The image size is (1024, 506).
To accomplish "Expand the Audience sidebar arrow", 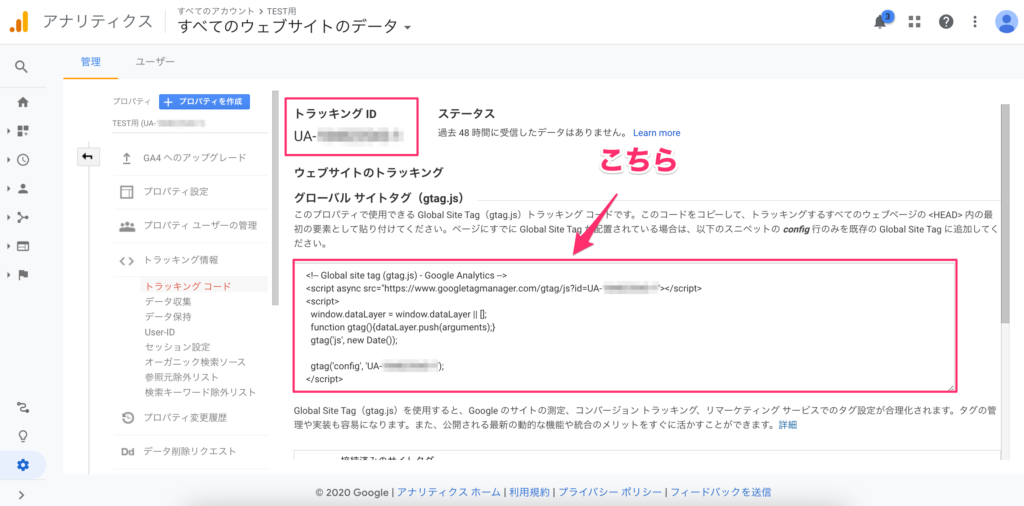I will point(9,189).
